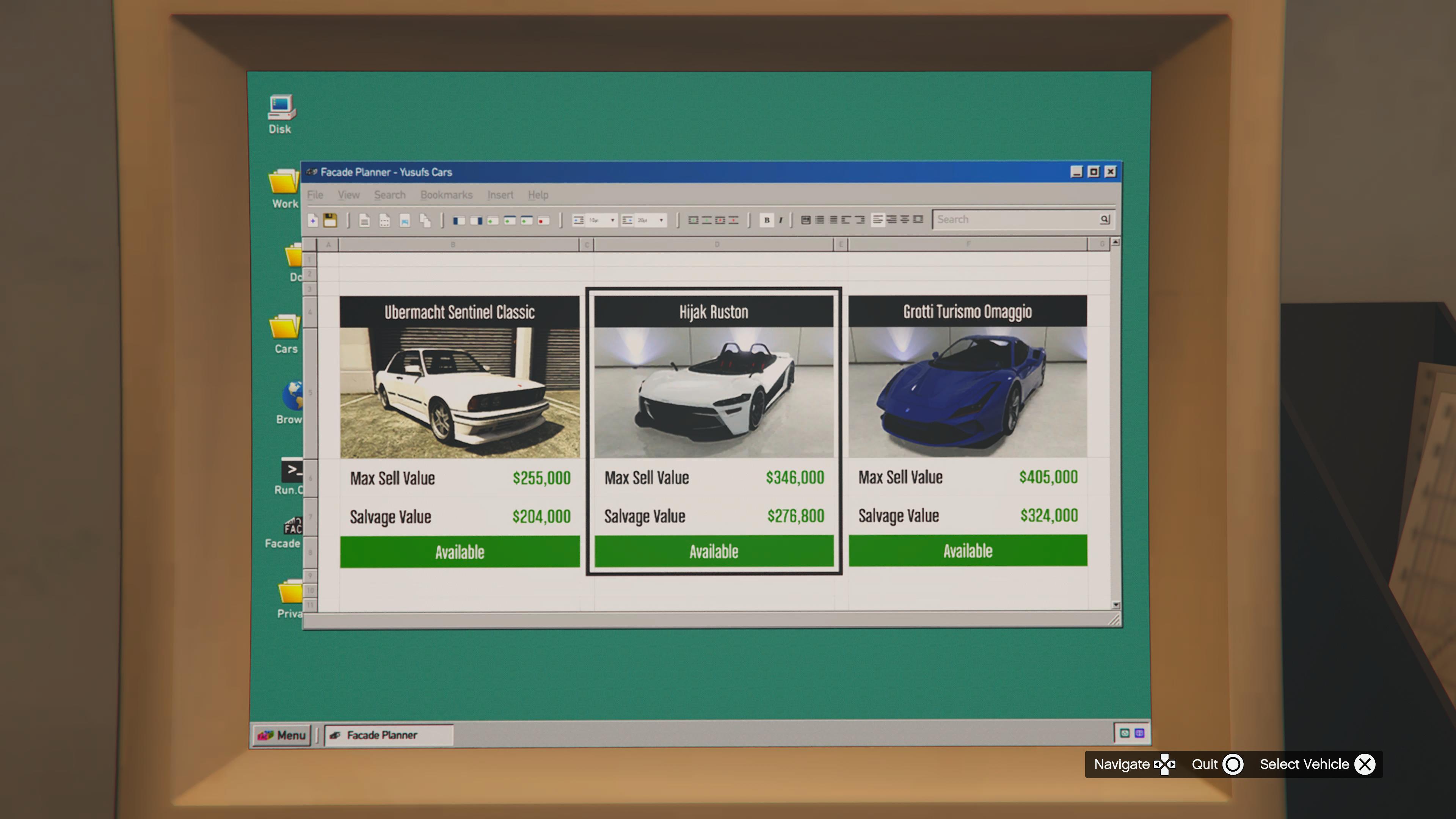1456x819 pixels.
Task: Click the save floppy disk icon
Action: (330, 220)
